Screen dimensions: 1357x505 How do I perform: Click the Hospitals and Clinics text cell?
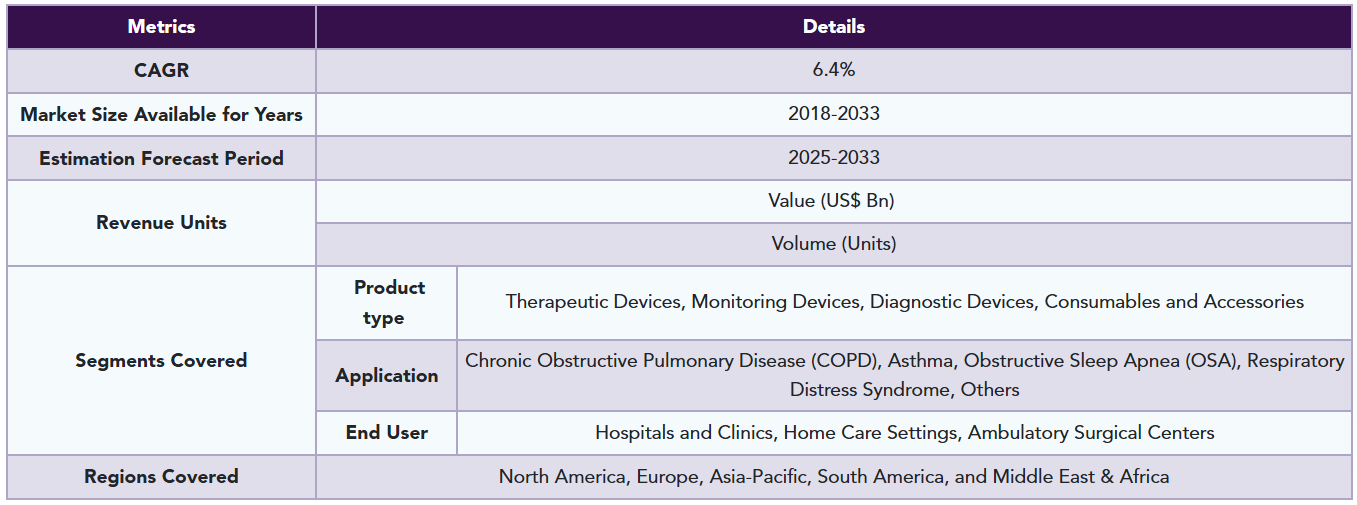coord(904,433)
